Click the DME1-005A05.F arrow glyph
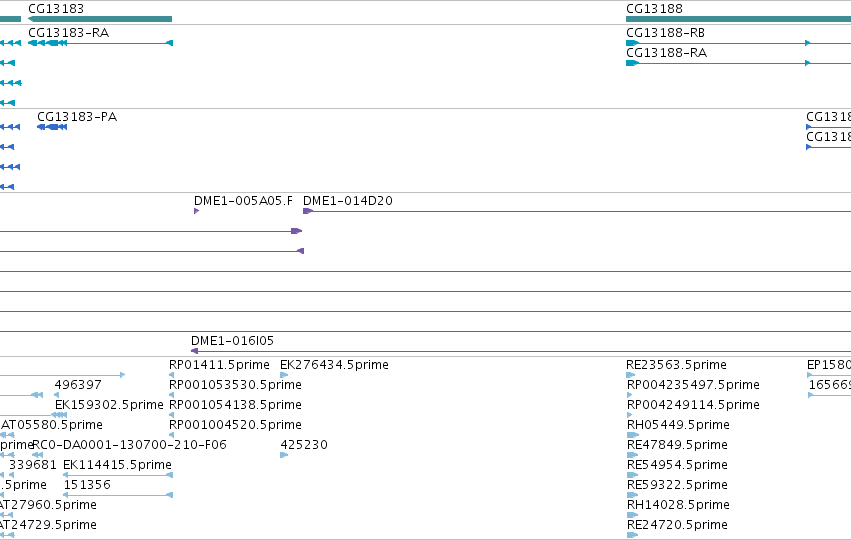851x540 pixels. coord(196,211)
